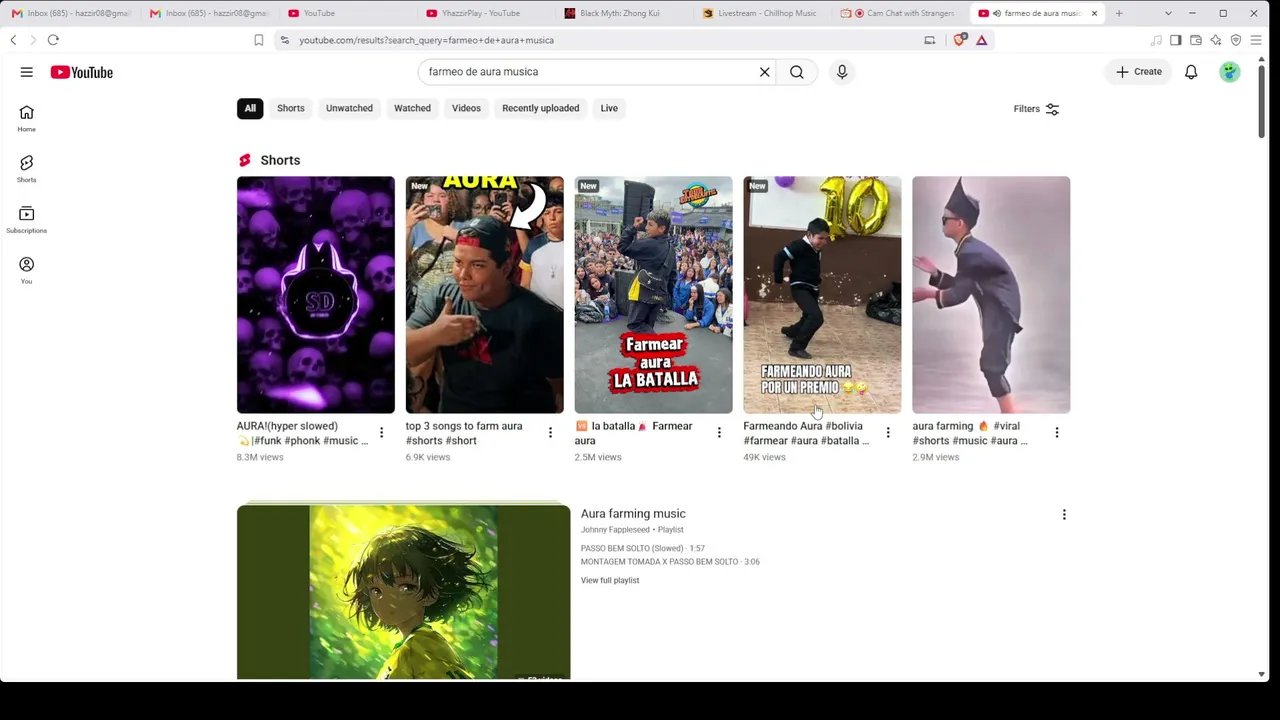Submit search with the magnifier button
1280x720 pixels.
coord(797,72)
